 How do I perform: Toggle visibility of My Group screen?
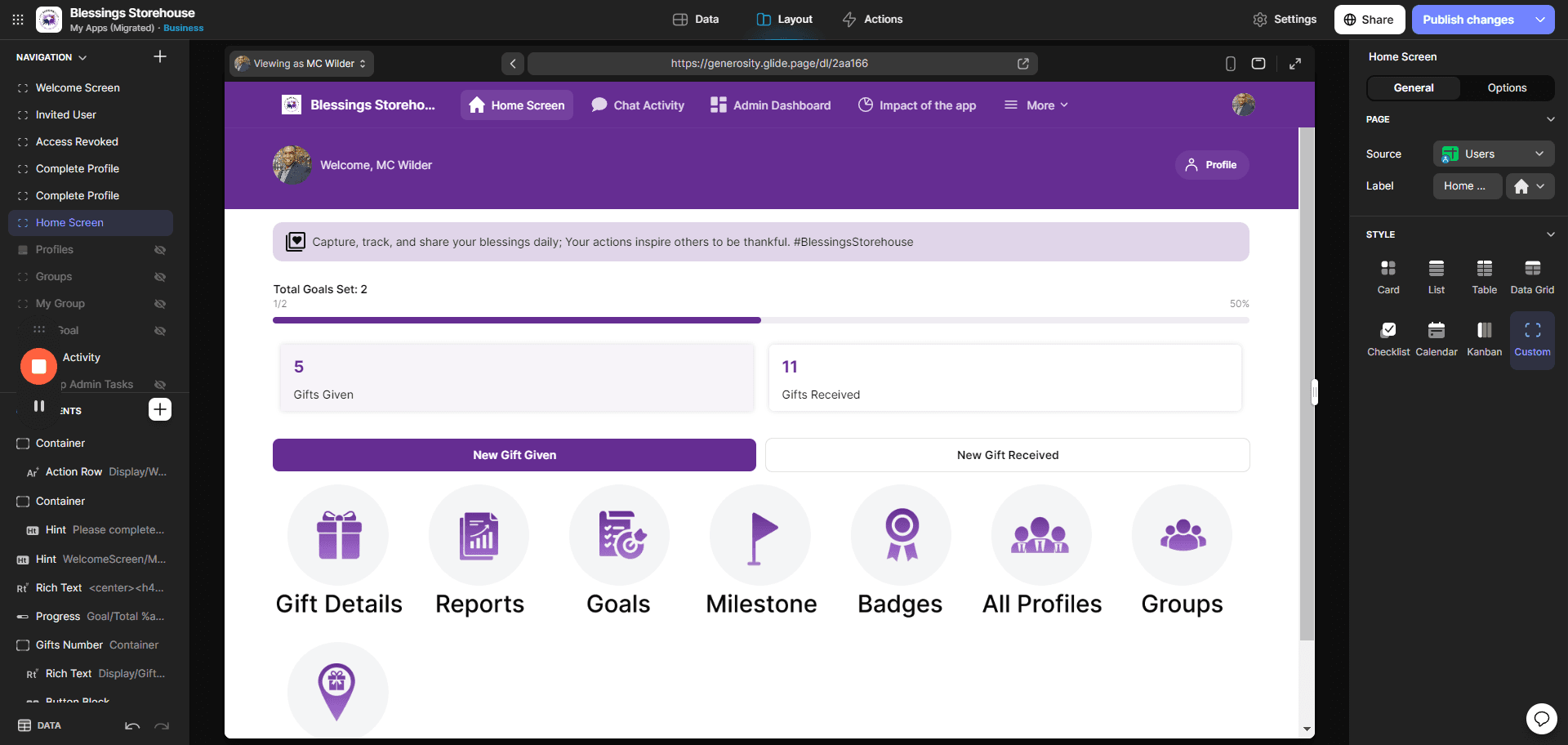160,304
